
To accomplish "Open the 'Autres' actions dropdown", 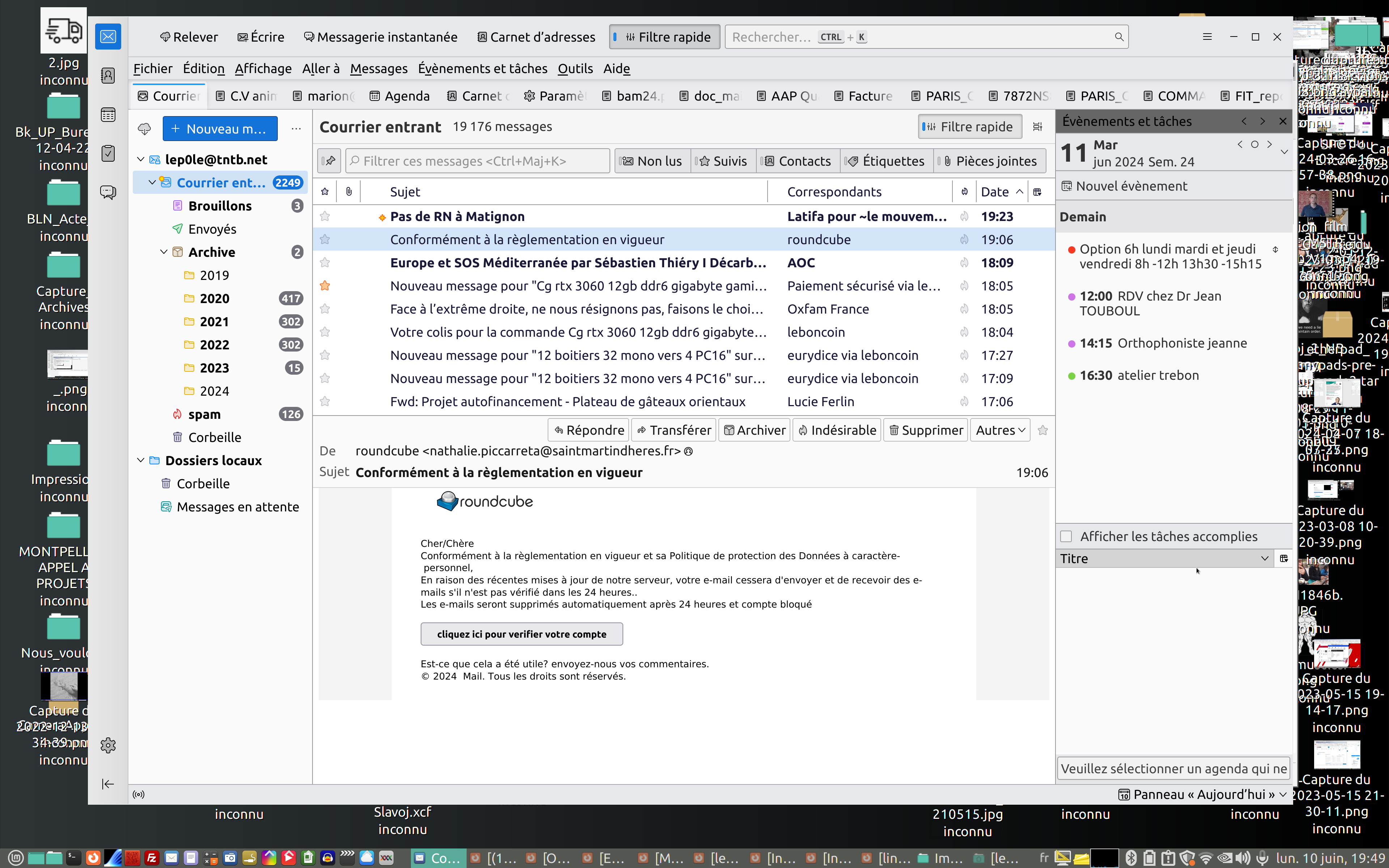I will click(1000, 430).
